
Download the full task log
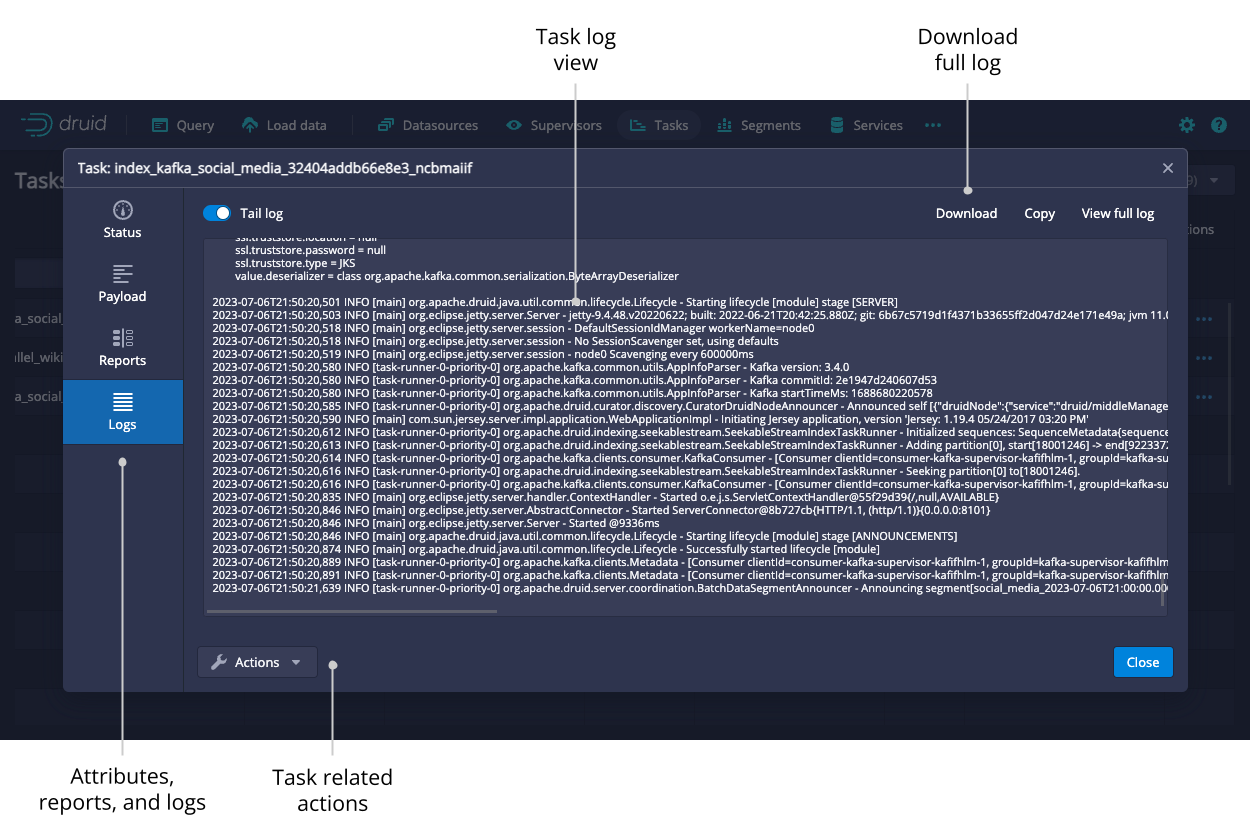pos(966,213)
